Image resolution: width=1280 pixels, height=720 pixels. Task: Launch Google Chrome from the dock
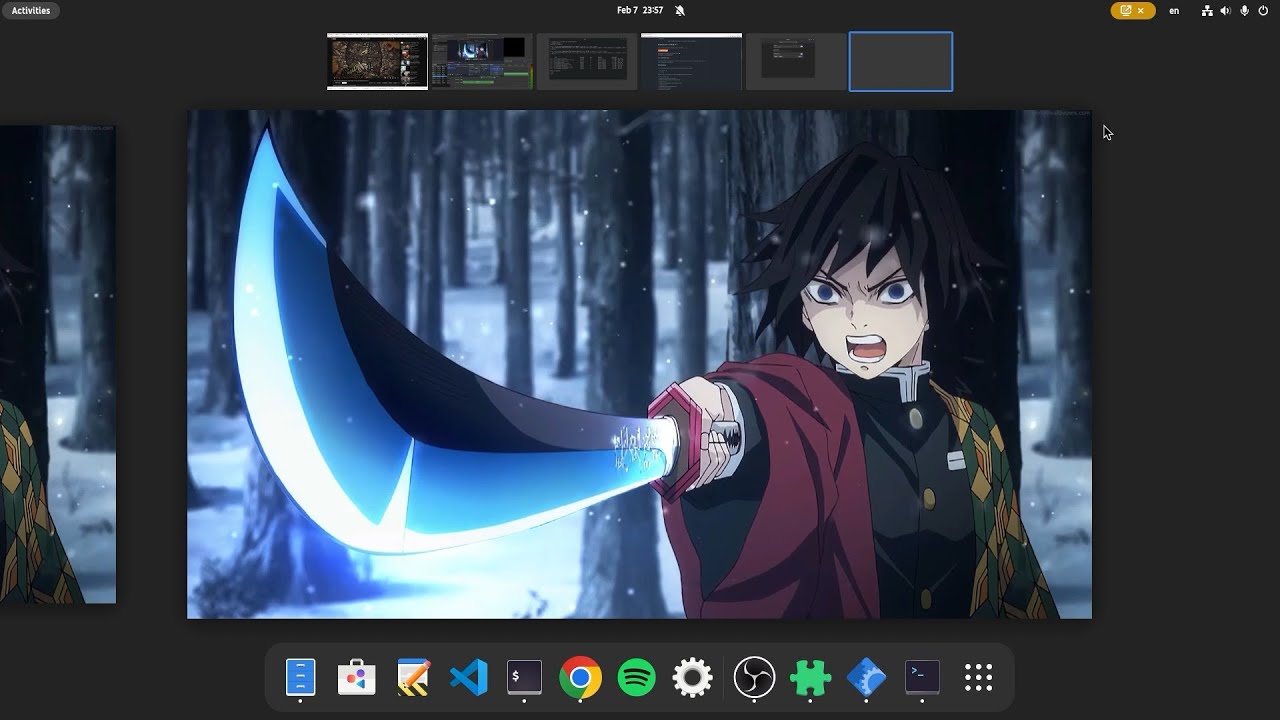pos(581,678)
